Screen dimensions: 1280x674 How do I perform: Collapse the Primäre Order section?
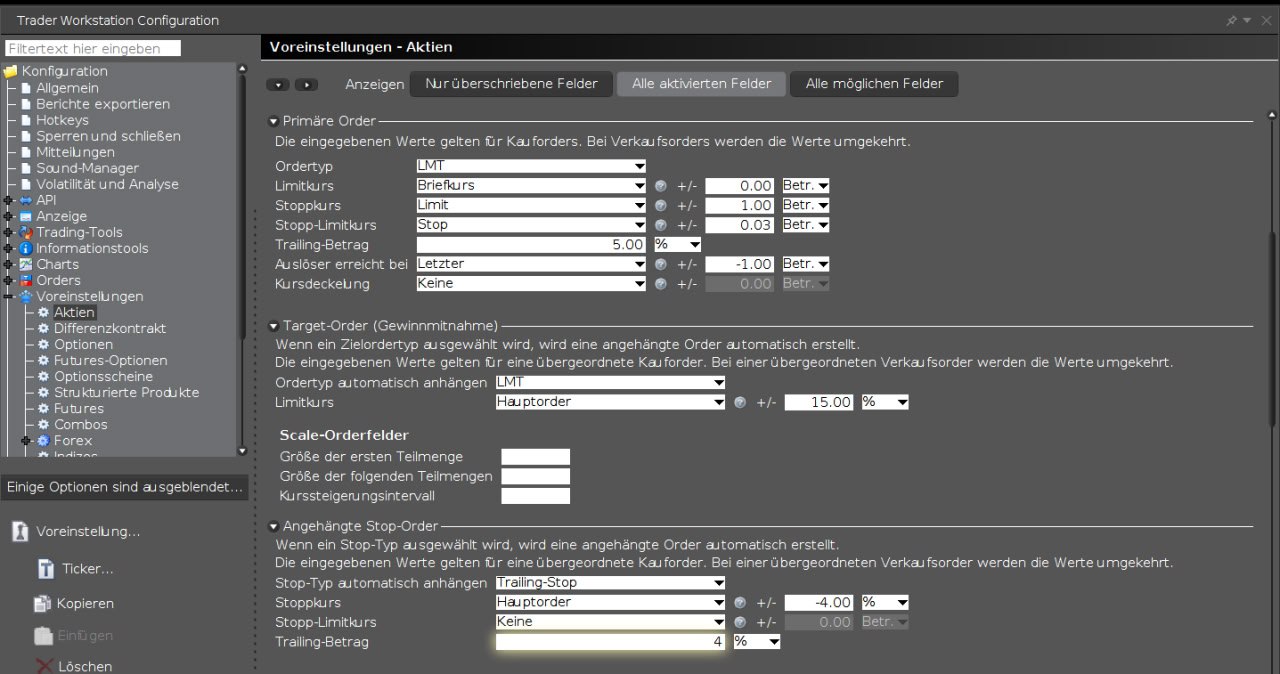coord(274,122)
